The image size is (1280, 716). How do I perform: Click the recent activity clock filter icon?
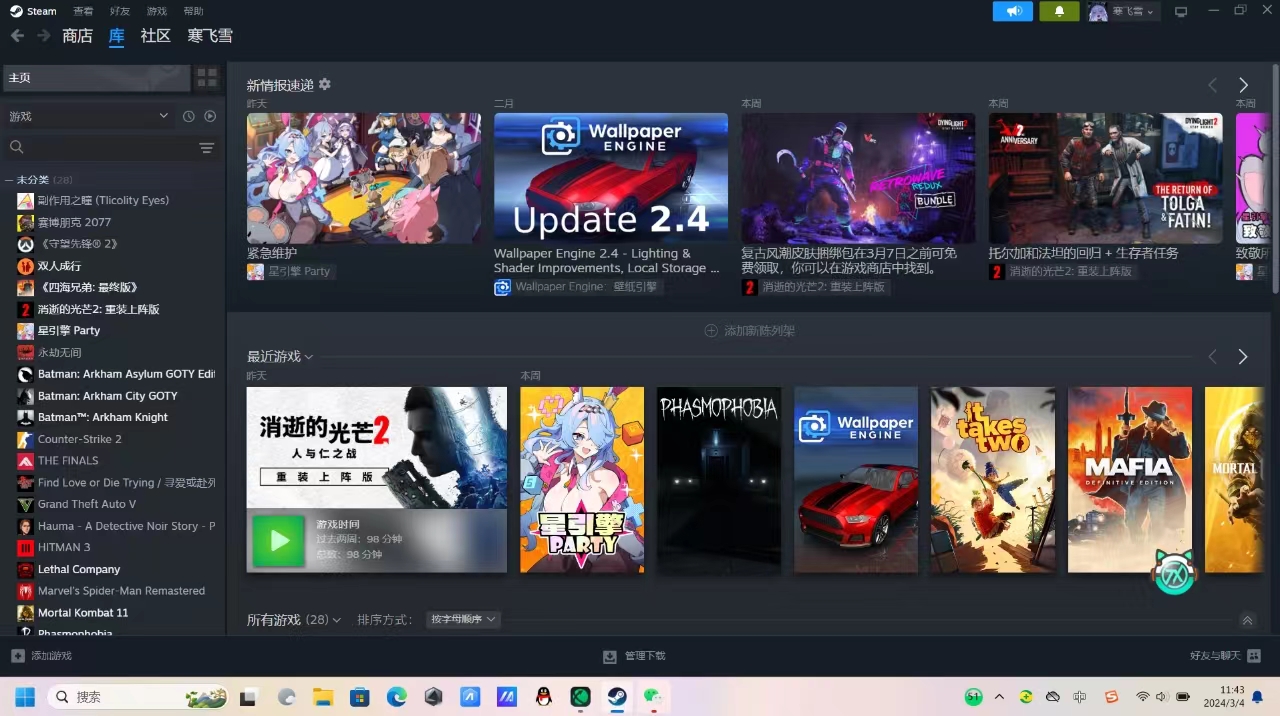pos(188,116)
